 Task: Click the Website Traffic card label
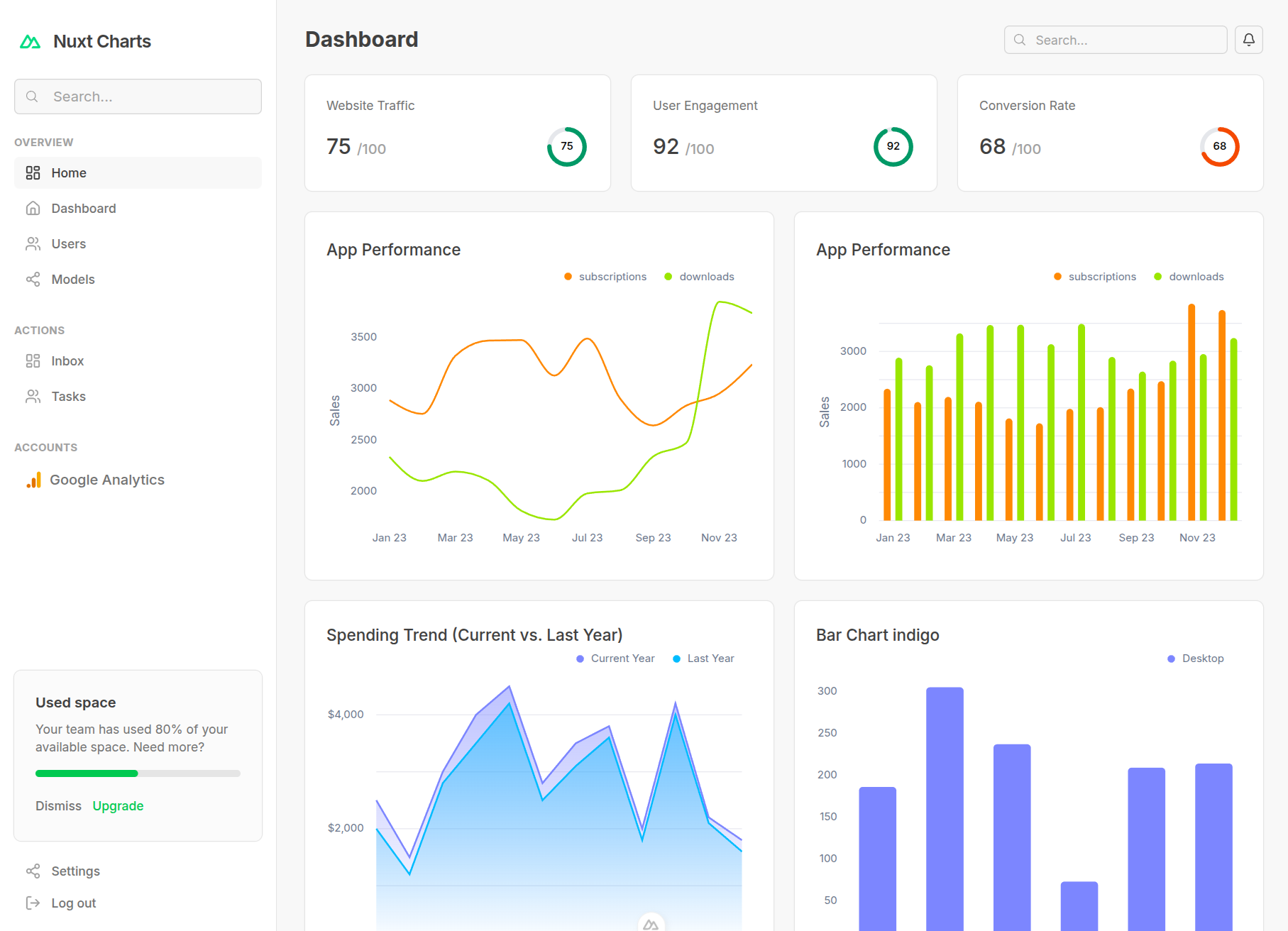370,106
